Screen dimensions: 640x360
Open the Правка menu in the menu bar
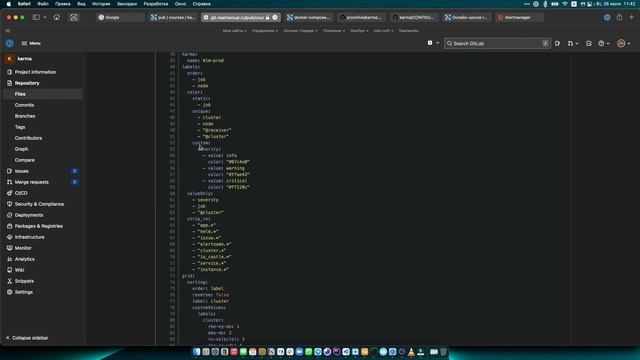coord(62,4)
